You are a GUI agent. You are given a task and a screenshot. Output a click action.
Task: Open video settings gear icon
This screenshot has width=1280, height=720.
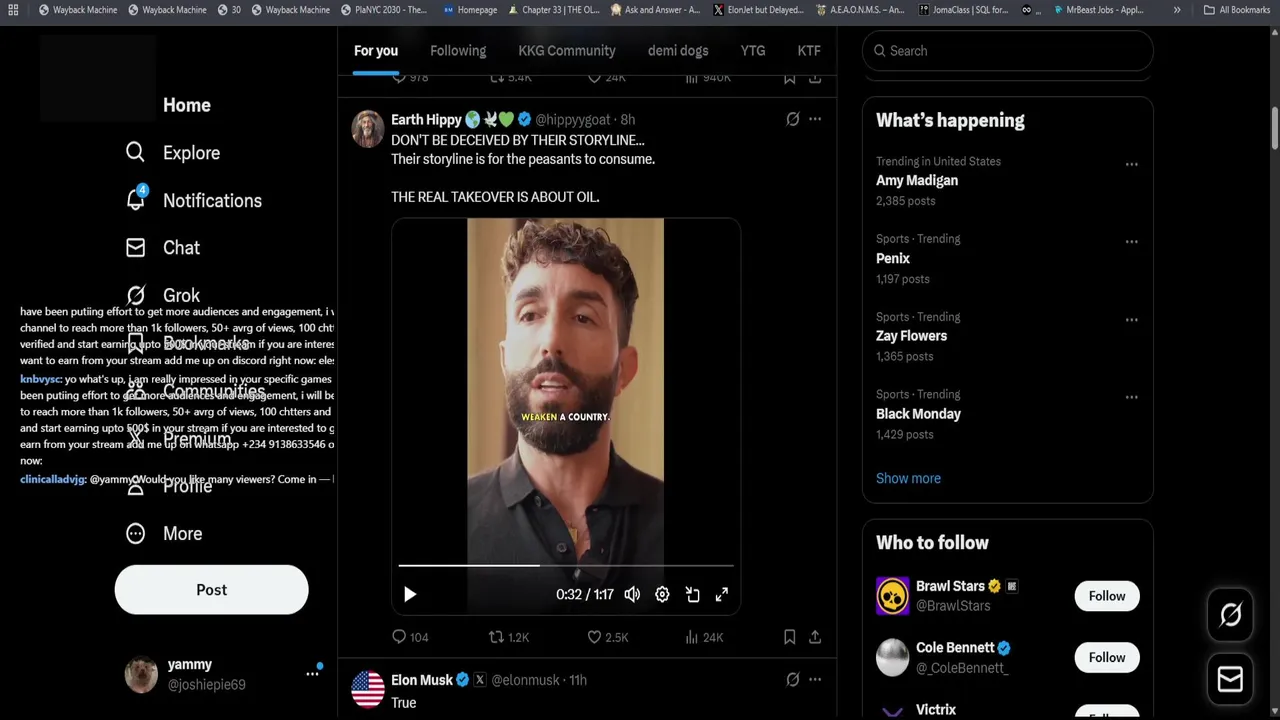662,594
